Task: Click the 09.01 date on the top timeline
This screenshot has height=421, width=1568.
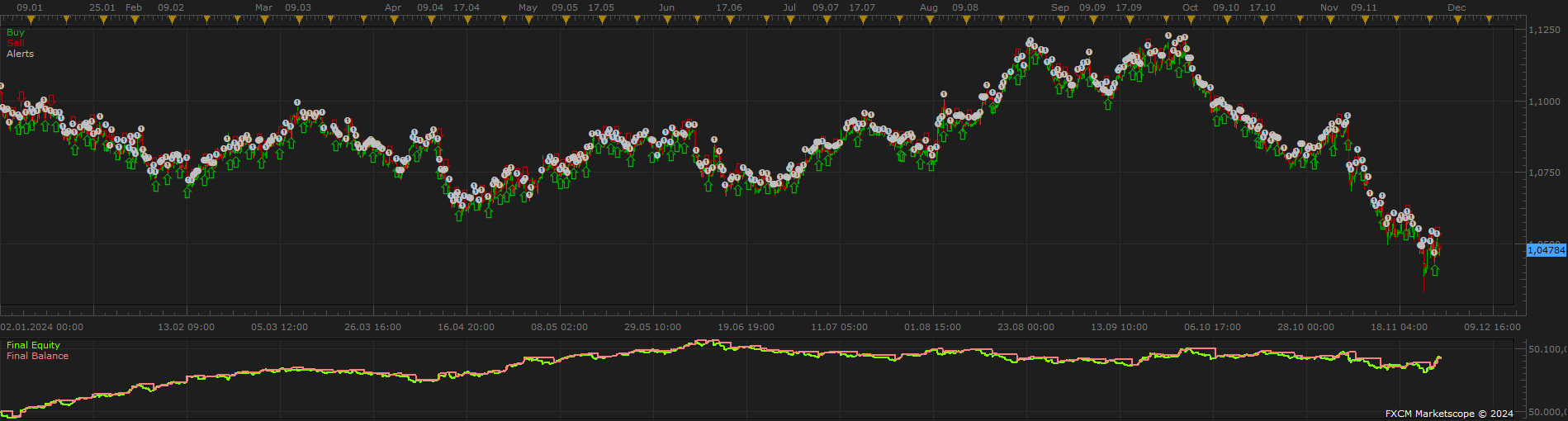Action: tap(30, 7)
